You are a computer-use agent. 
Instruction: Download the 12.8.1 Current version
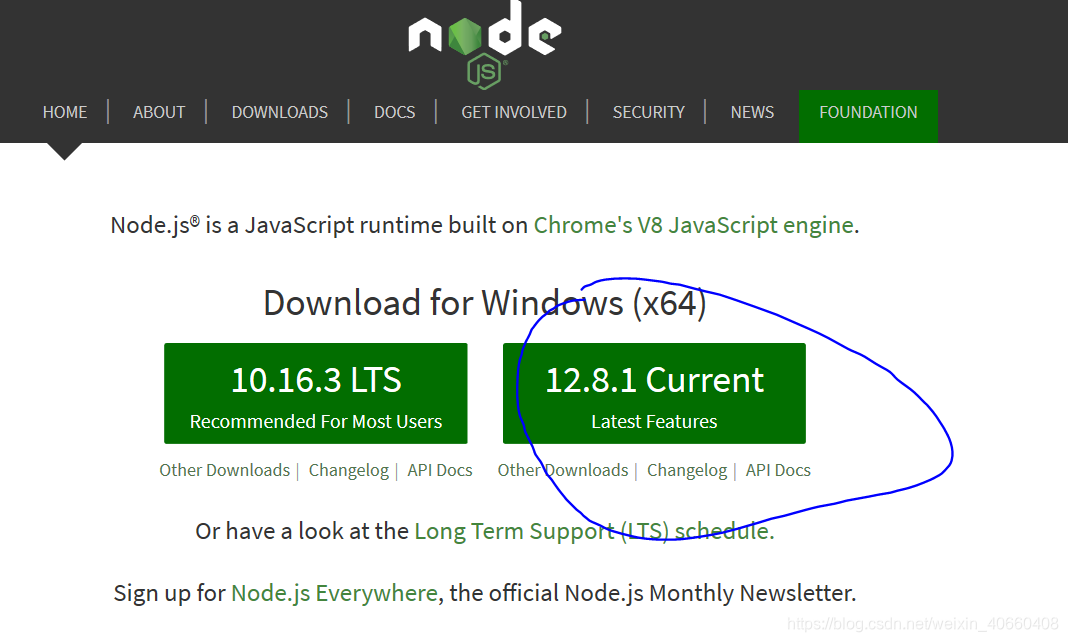pos(654,394)
